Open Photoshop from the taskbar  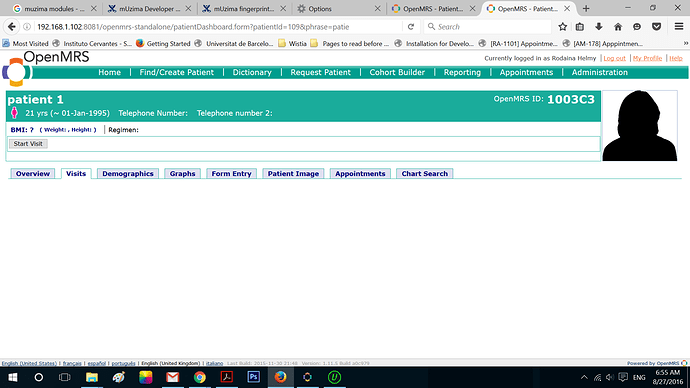[x=253, y=377]
